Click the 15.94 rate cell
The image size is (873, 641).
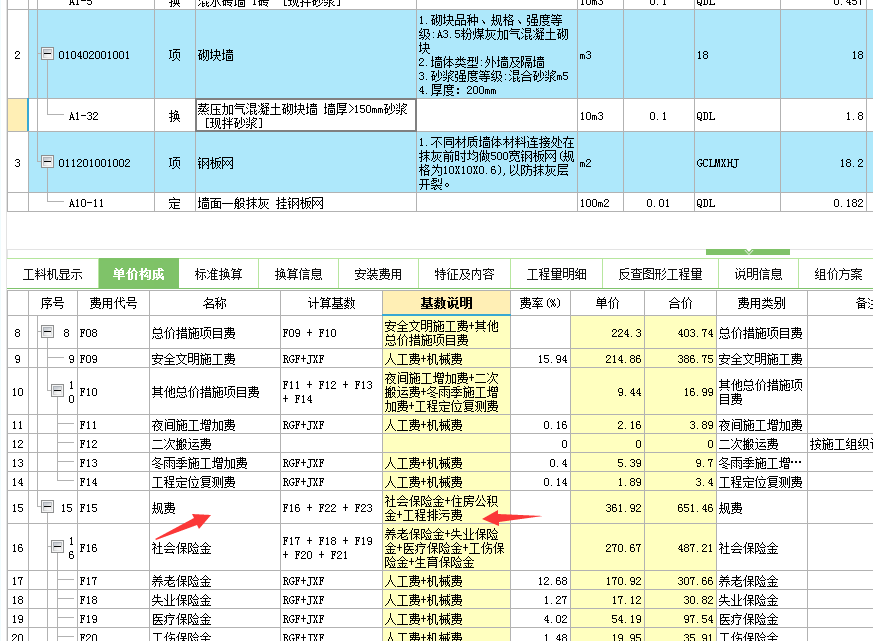[540, 359]
